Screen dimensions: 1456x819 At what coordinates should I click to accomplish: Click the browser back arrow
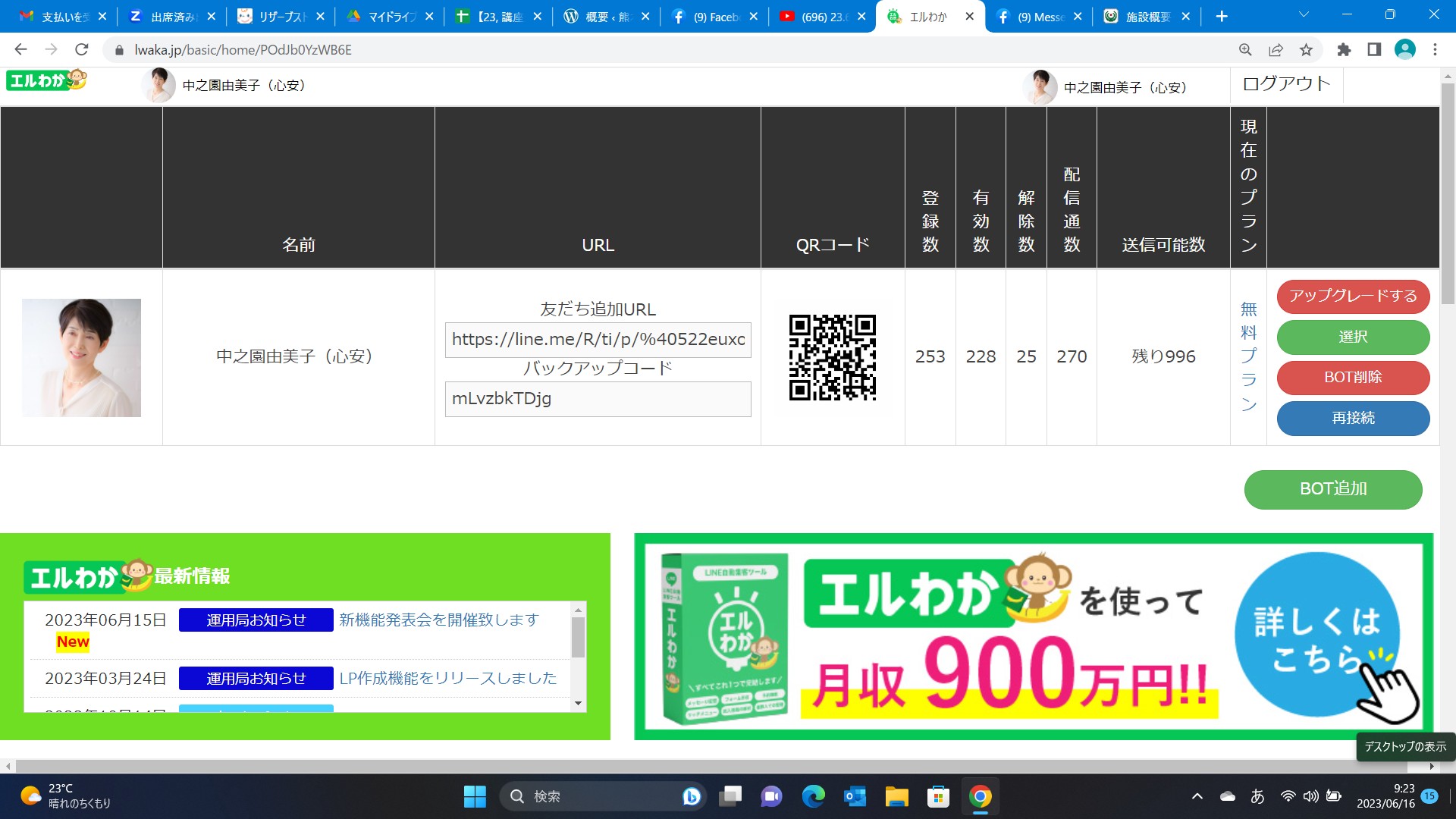20,50
